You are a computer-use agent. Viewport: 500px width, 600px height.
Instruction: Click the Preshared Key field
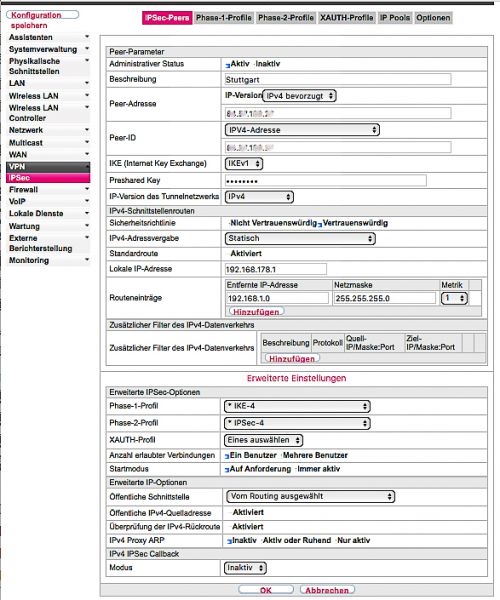click(326, 181)
